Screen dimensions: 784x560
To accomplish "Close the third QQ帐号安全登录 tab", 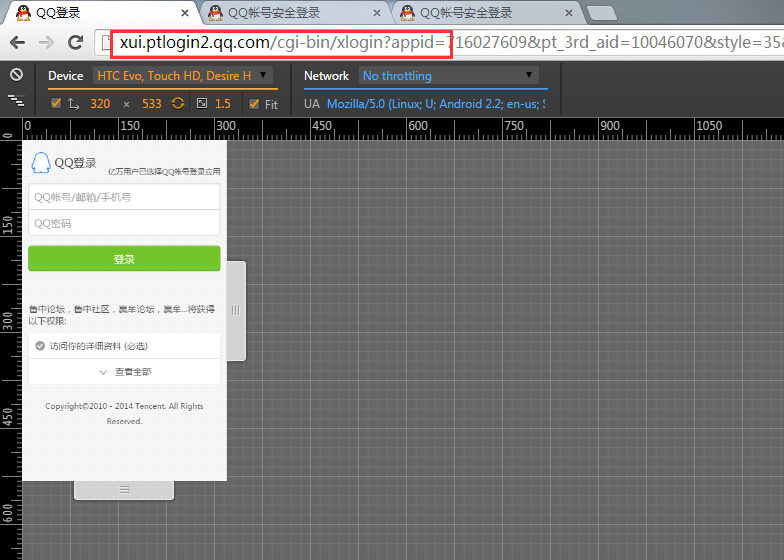I will (x=568, y=13).
